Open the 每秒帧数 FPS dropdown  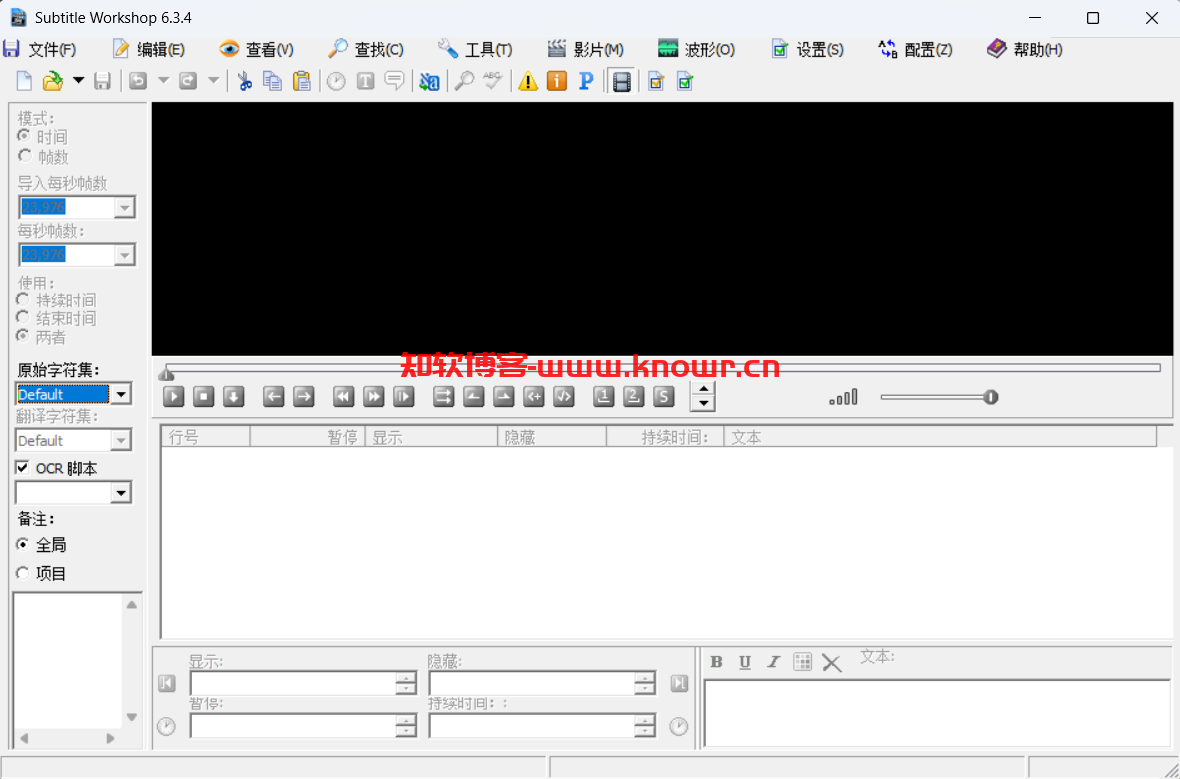click(124, 255)
